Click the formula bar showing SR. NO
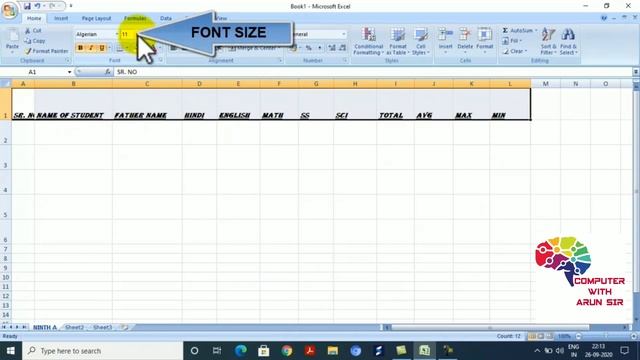 (372, 72)
